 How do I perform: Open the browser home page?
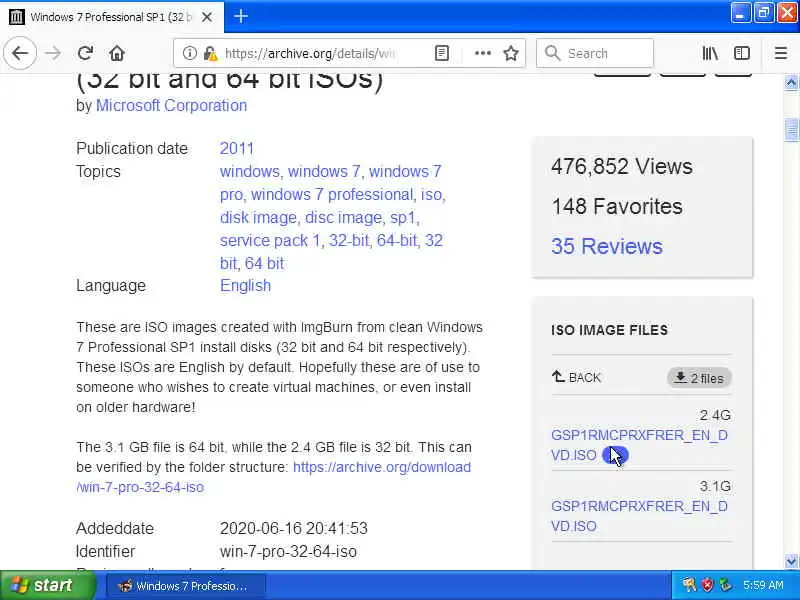(117, 53)
